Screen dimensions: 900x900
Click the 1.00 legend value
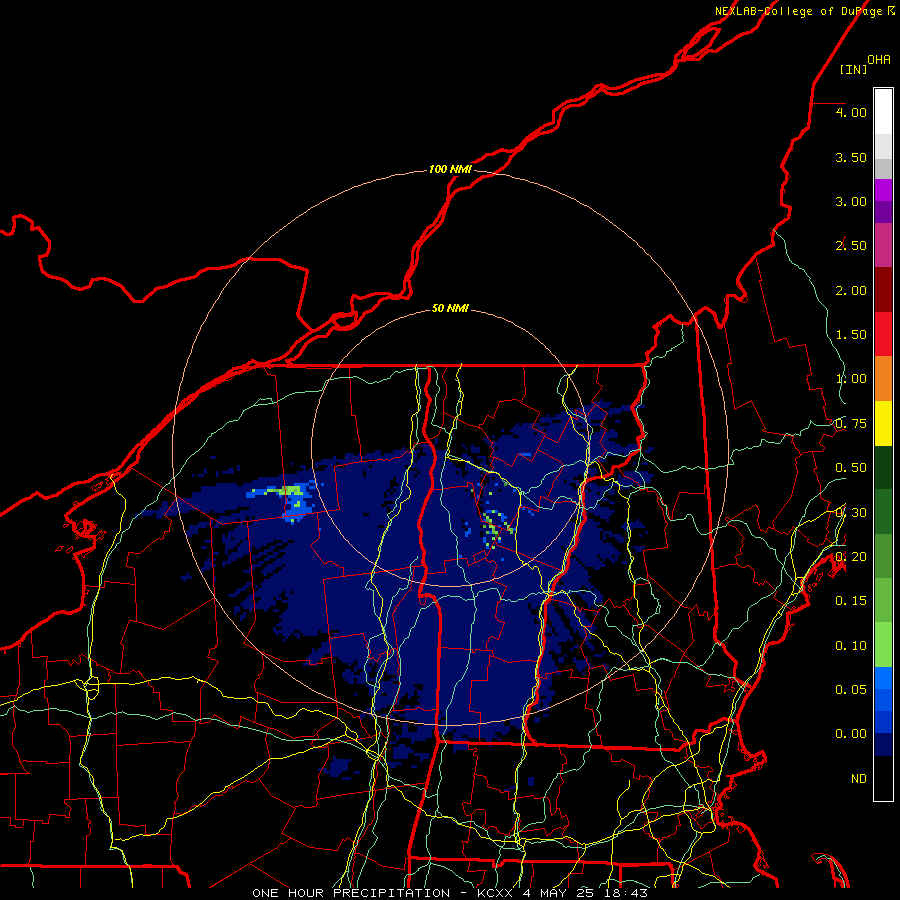click(851, 379)
